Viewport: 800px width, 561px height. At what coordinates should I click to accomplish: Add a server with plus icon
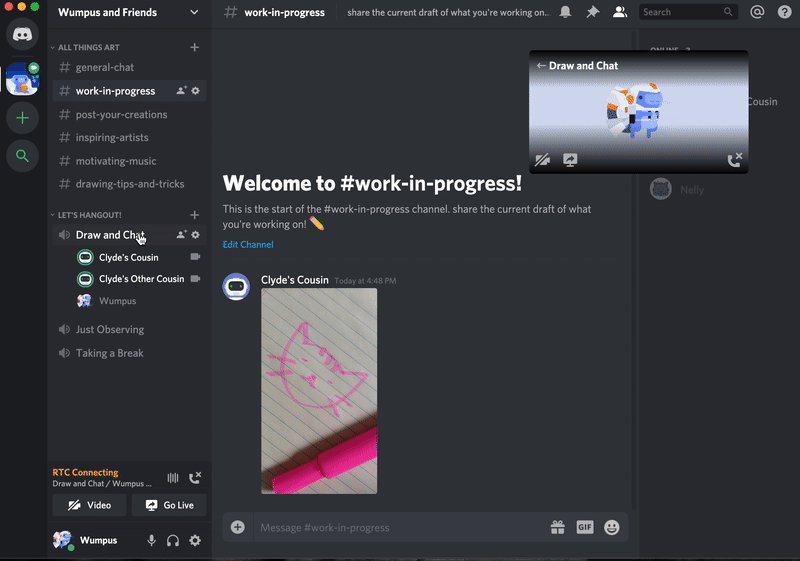(22, 118)
